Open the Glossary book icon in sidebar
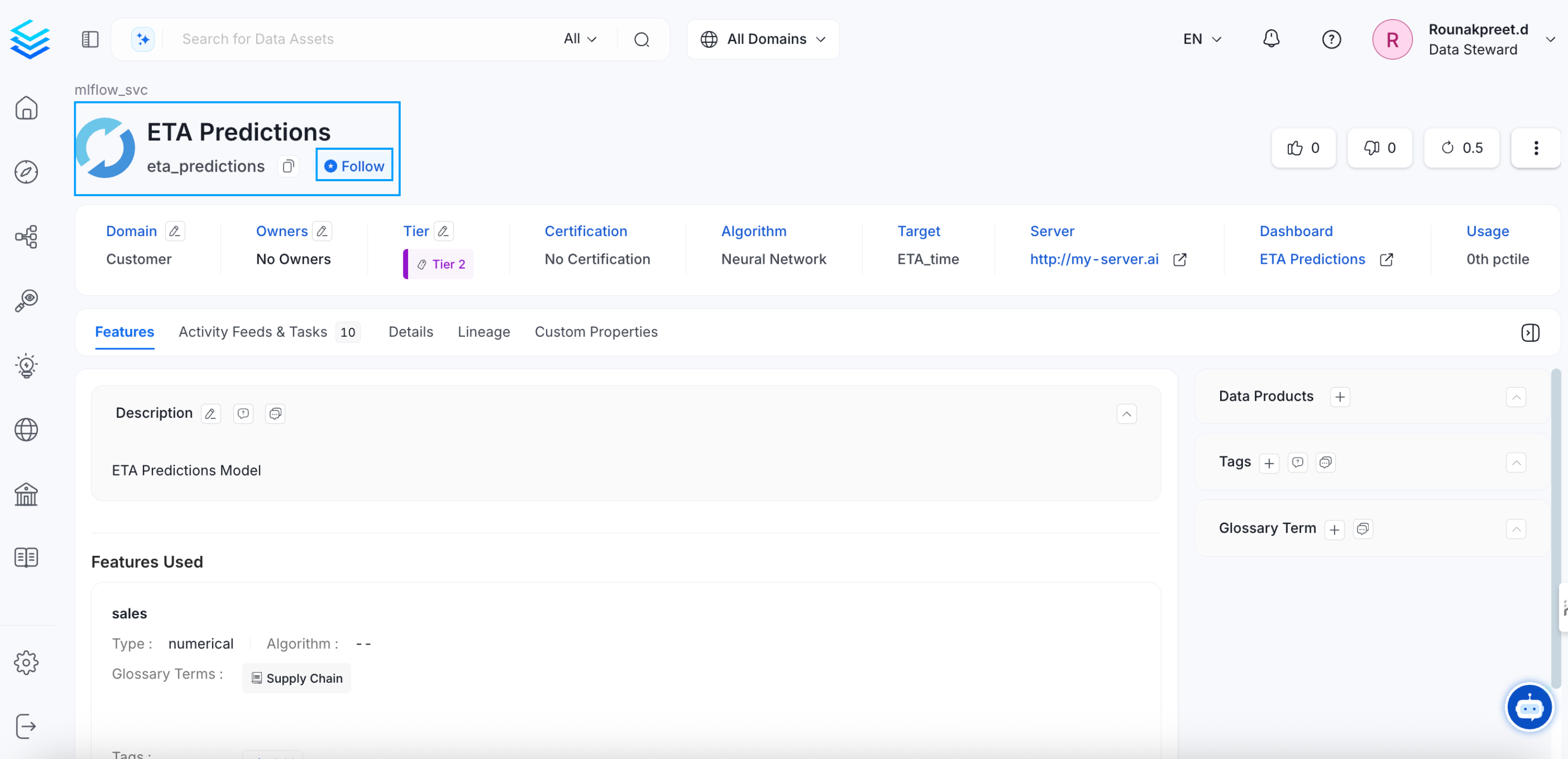 26,557
